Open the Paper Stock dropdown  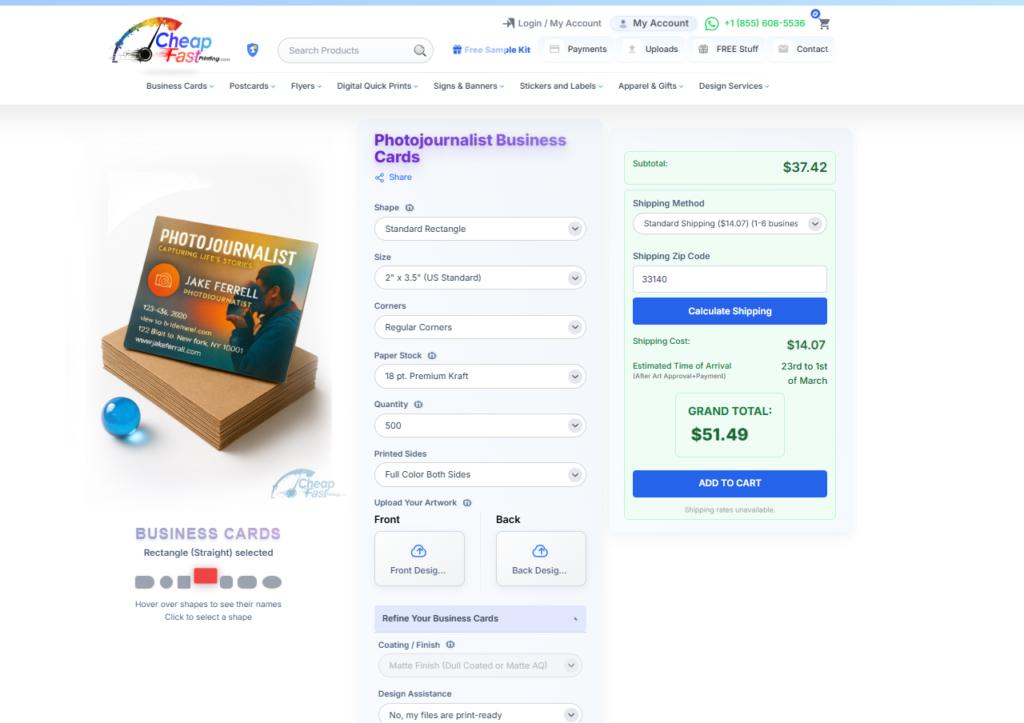click(480, 376)
